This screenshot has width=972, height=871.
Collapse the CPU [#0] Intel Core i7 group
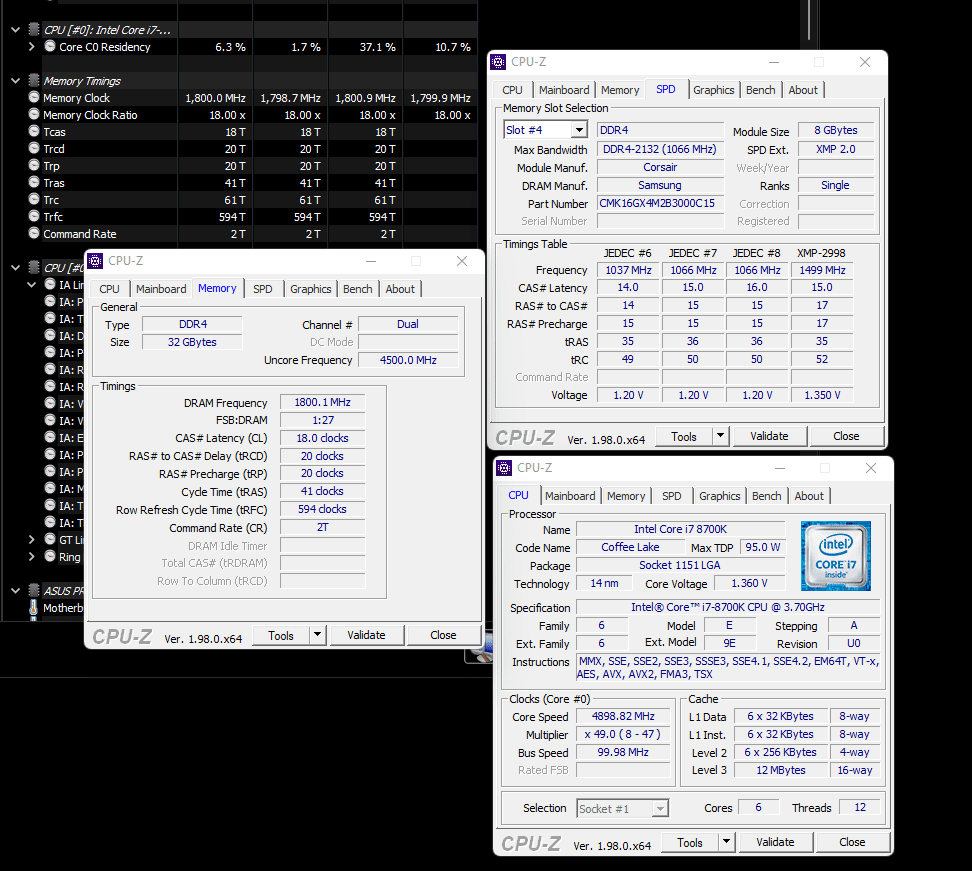coord(15,29)
